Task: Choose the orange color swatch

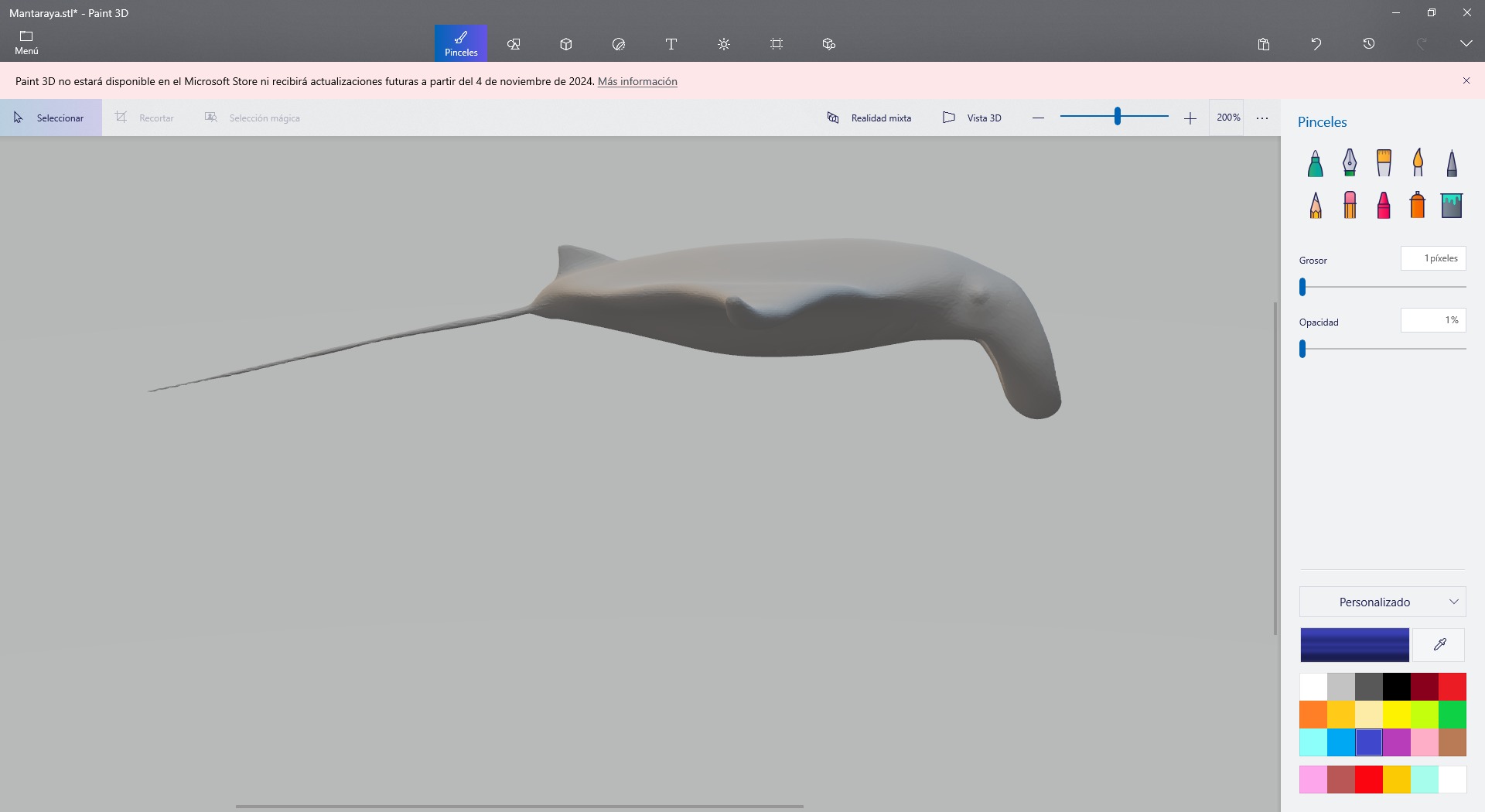Action: [x=1313, y=715]
